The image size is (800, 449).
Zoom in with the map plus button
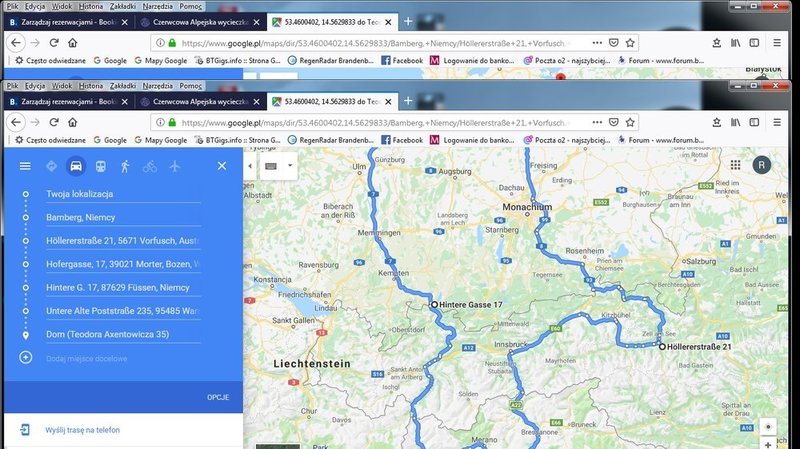[768, 427]
